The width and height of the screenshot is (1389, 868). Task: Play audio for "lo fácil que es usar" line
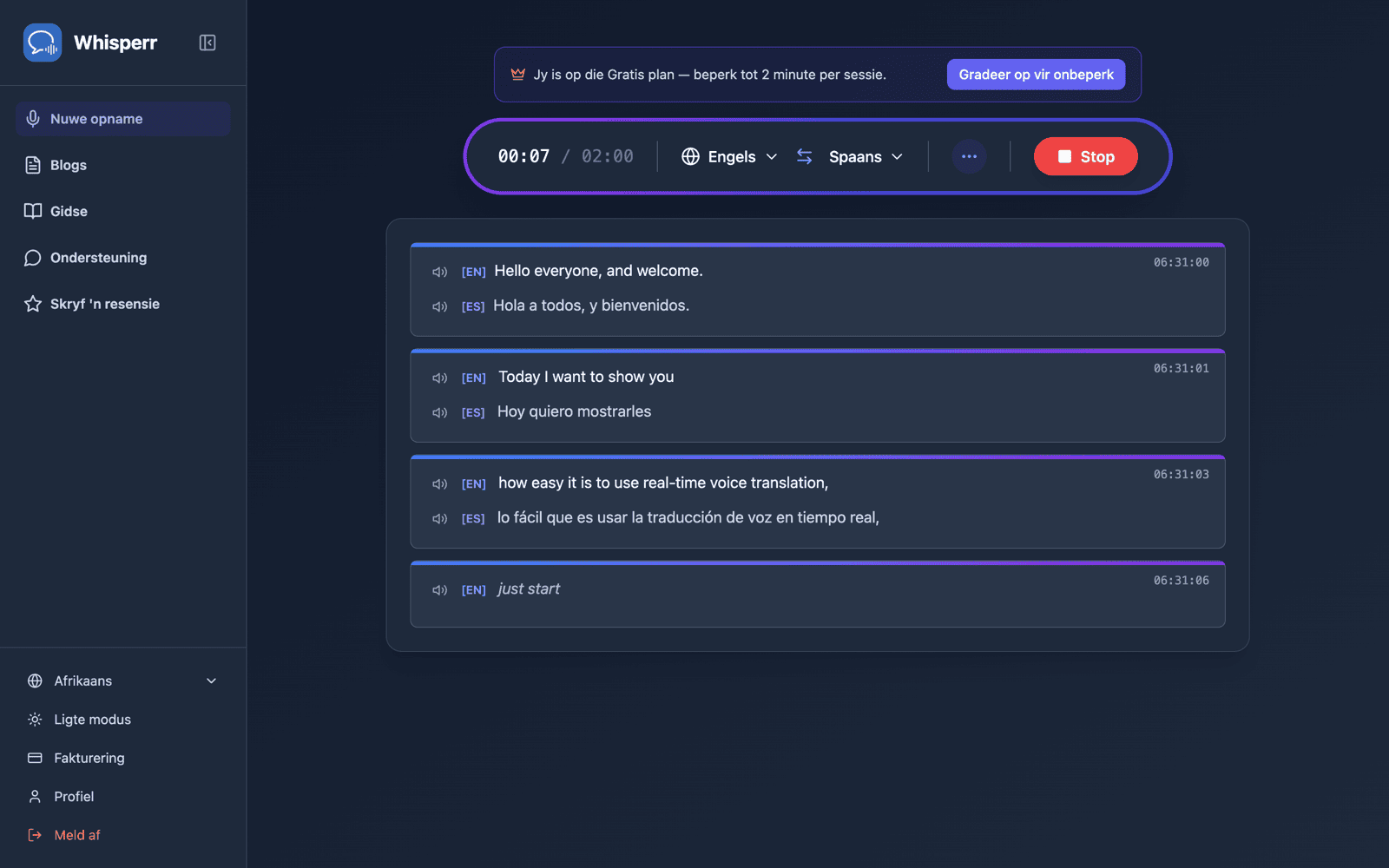(x=440, y=518)
